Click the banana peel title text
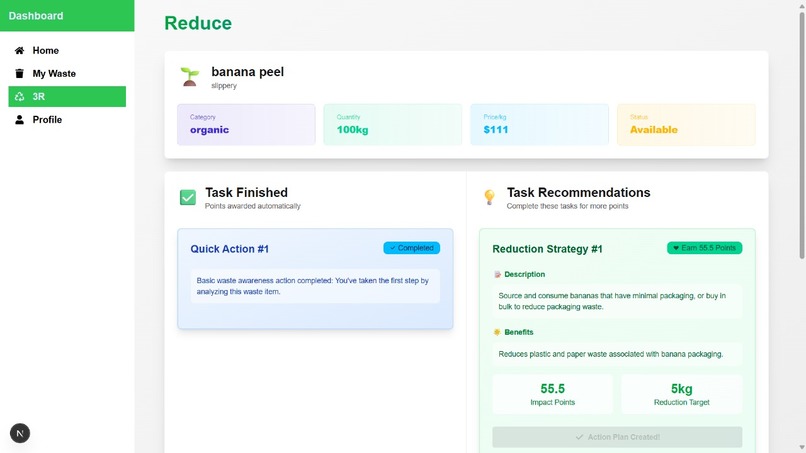 247,72
